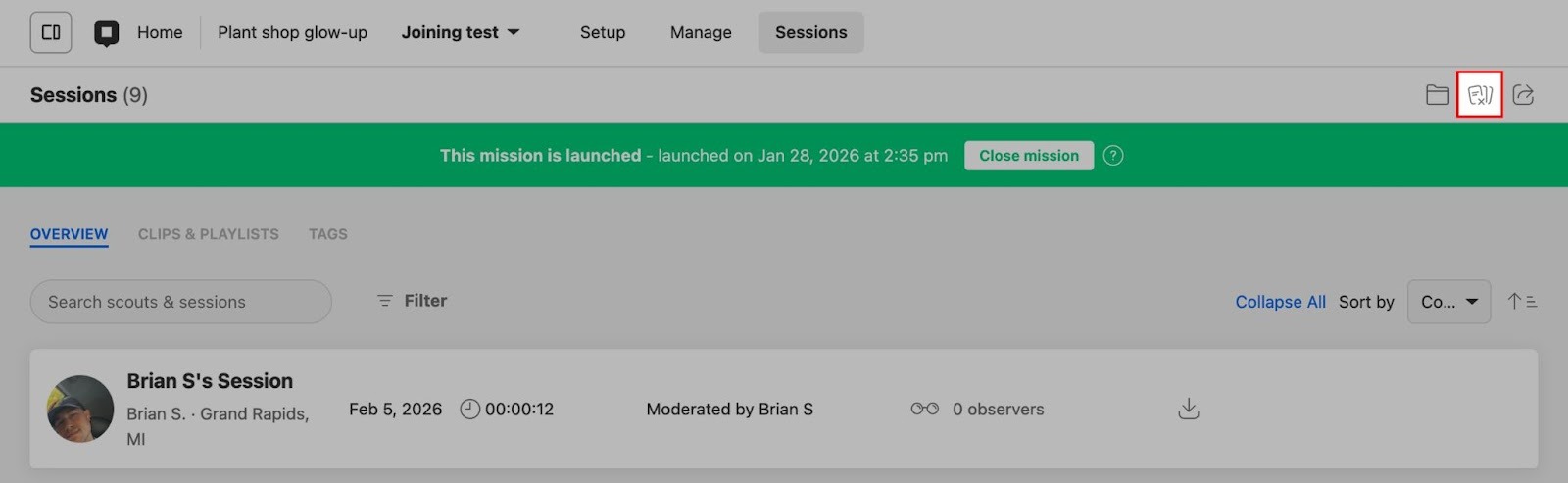The image size is (1568, 483).
Task: Open the folder icon in Sessions header
Action: 1437,95
